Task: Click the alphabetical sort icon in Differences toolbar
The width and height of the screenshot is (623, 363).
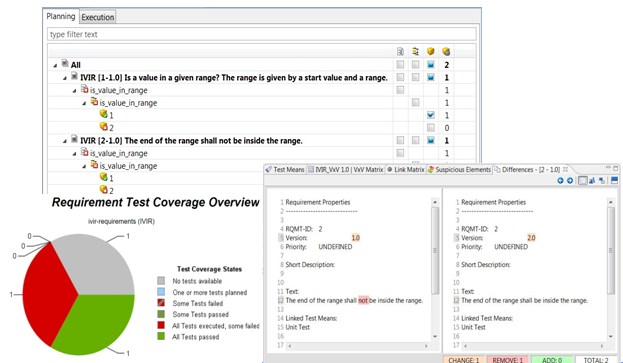Action: click(x=592, y=180)
